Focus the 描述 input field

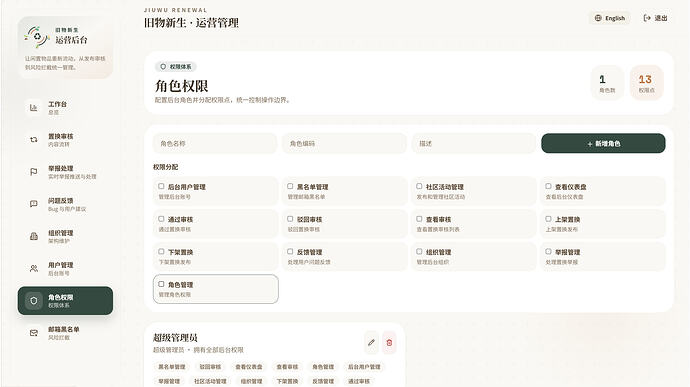473,144
